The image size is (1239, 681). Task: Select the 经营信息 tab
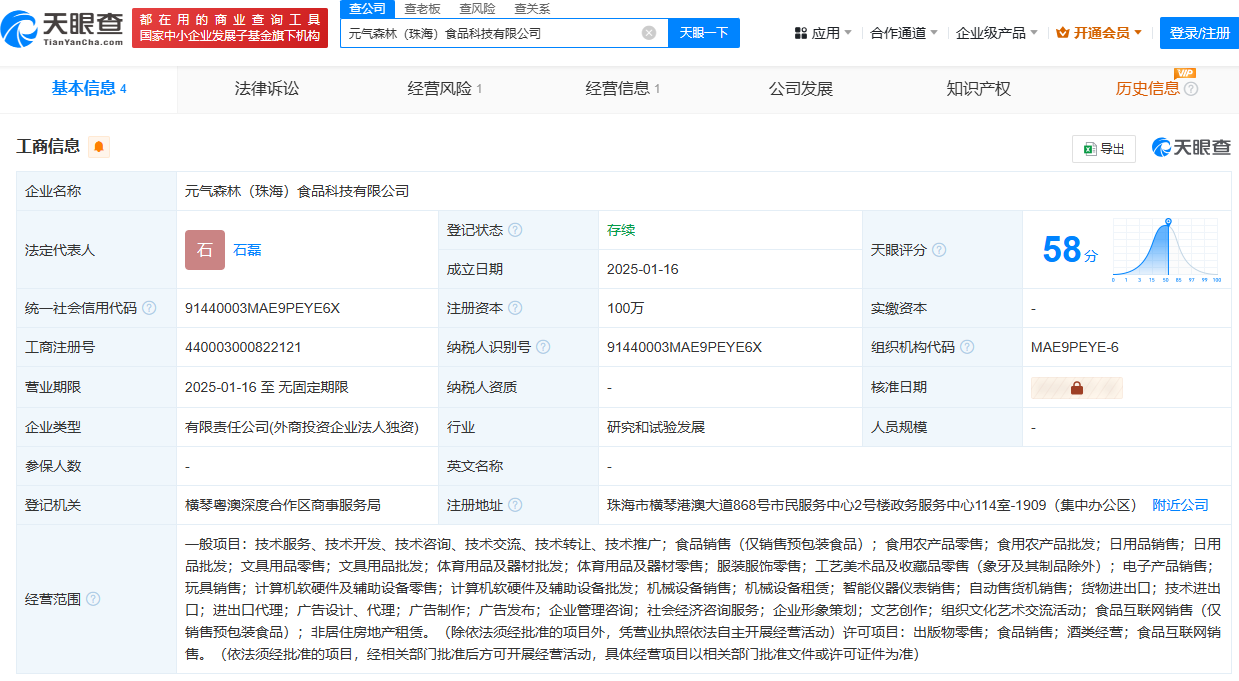click(x=623, y=89)
